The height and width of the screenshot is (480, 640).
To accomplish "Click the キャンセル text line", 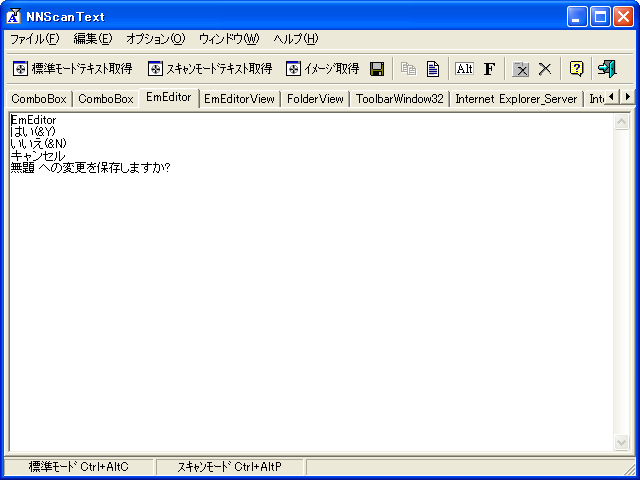I will pyautogui.click(x=38, y=156).
